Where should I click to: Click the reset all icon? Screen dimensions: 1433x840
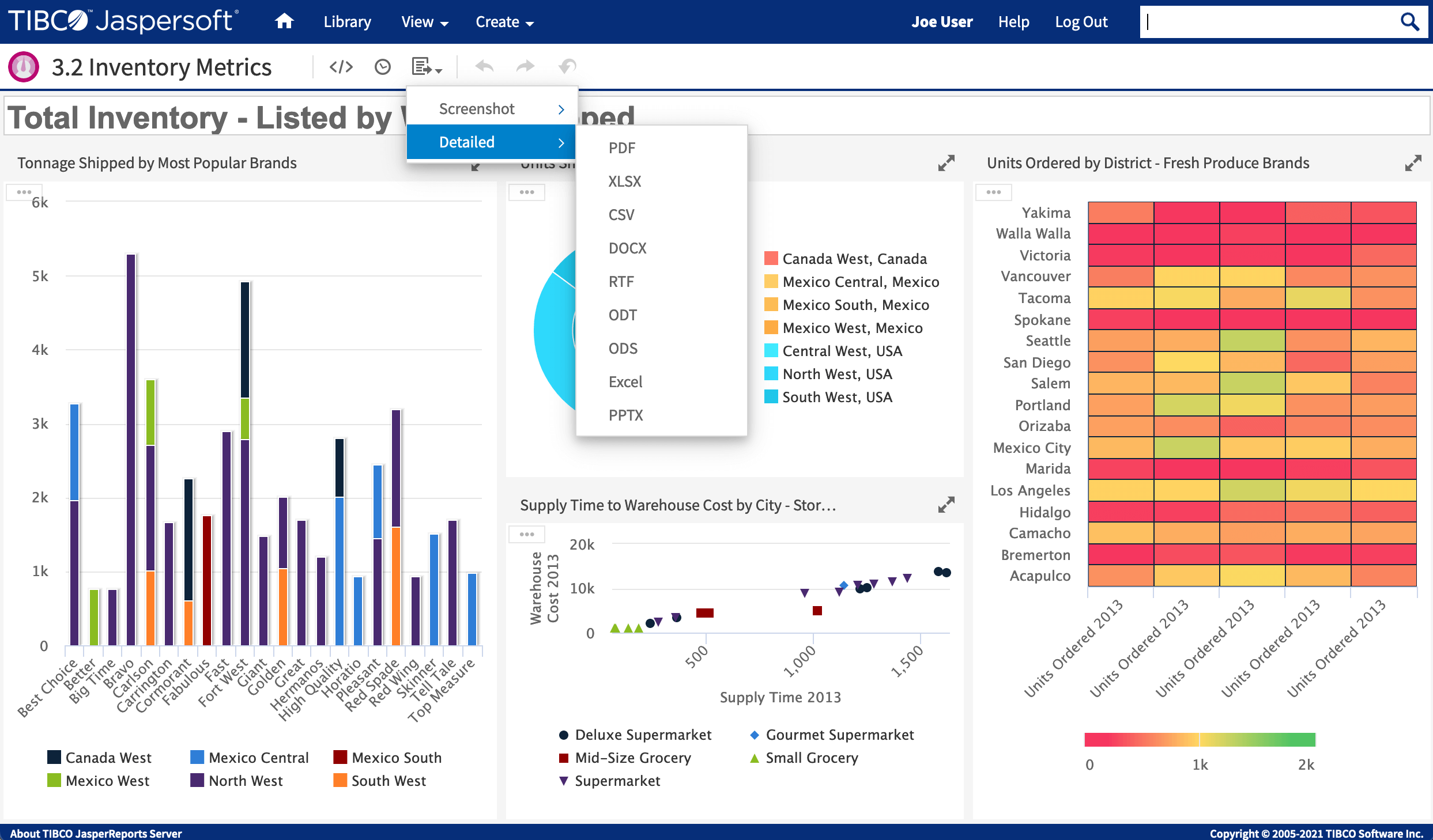pos(568,67)
